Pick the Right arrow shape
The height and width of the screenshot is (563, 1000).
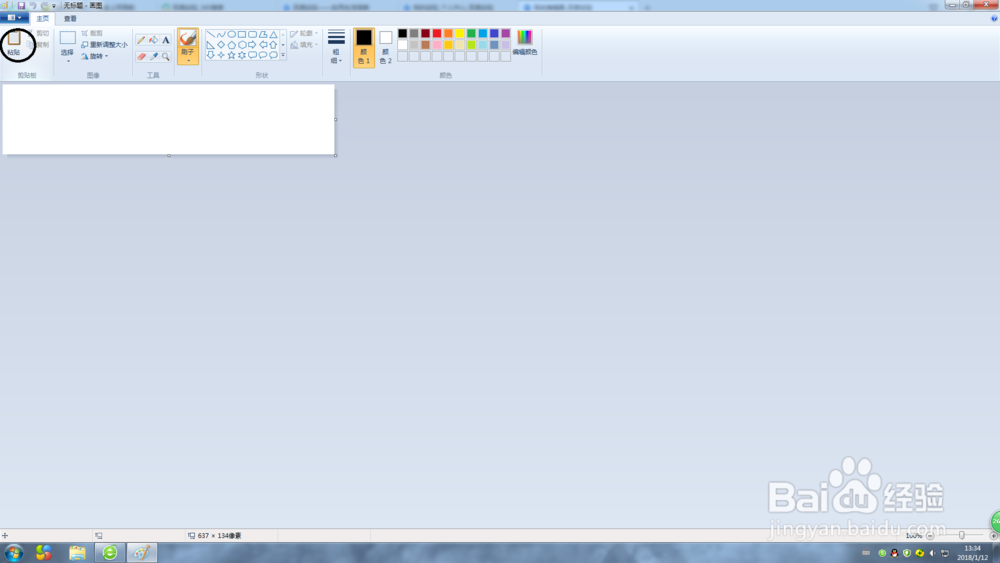coord(253,45)
